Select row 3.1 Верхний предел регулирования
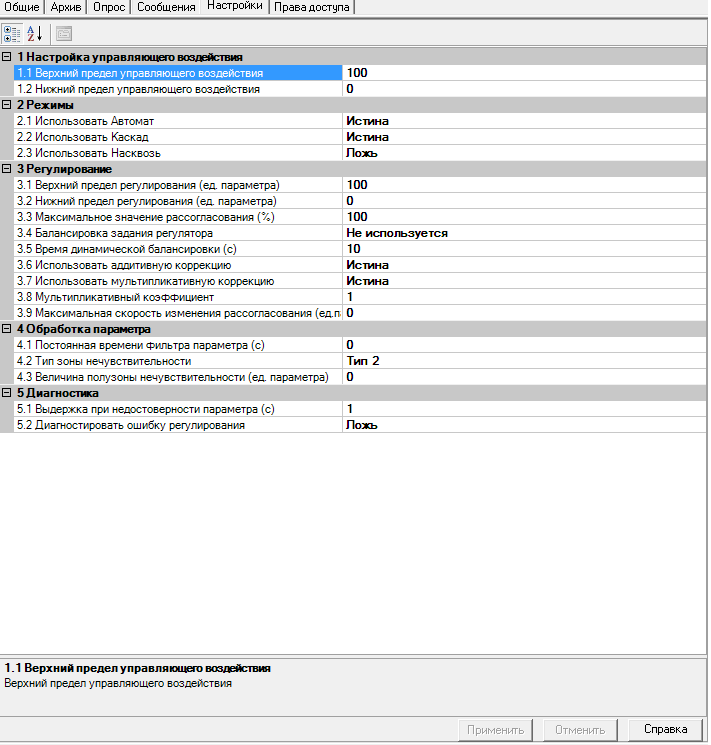711x745 pixels. tap(178, 185)
